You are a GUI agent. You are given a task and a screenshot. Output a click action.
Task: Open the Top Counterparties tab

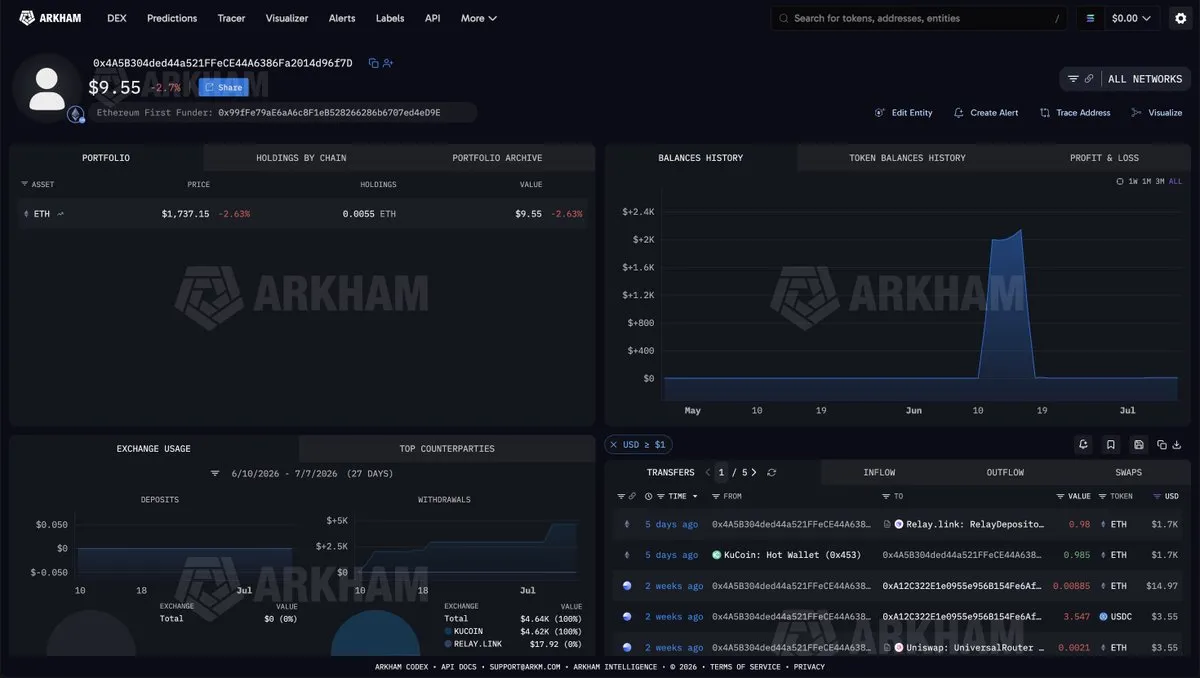click(447, 449)
